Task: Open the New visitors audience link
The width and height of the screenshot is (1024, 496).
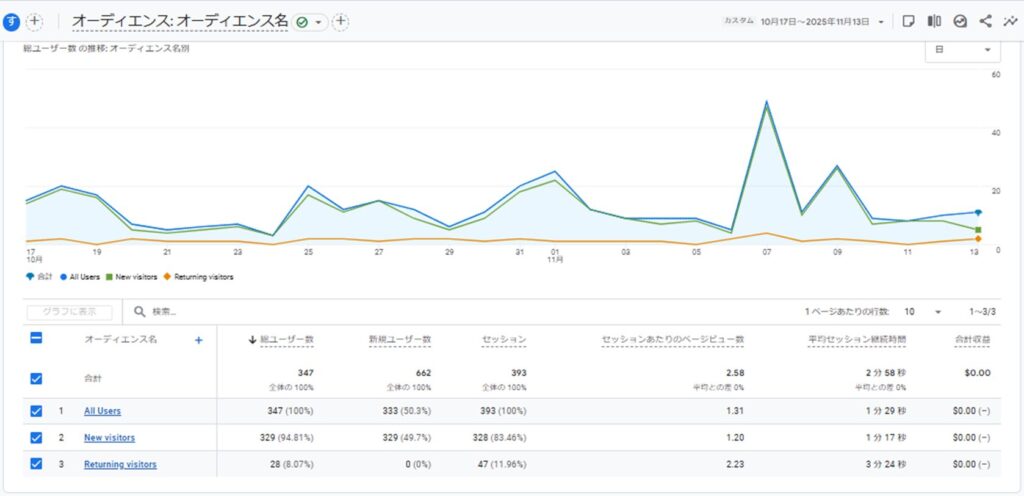Action: coord(110,437)
